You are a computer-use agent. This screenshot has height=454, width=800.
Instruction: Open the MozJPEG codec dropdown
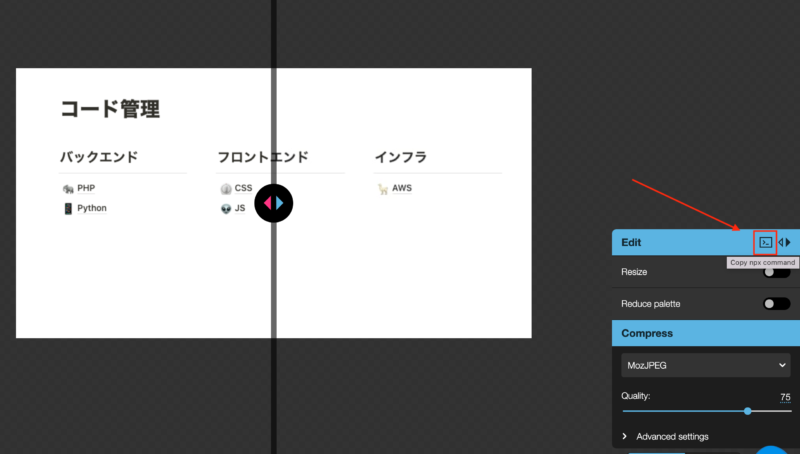(x=706, y=365)
